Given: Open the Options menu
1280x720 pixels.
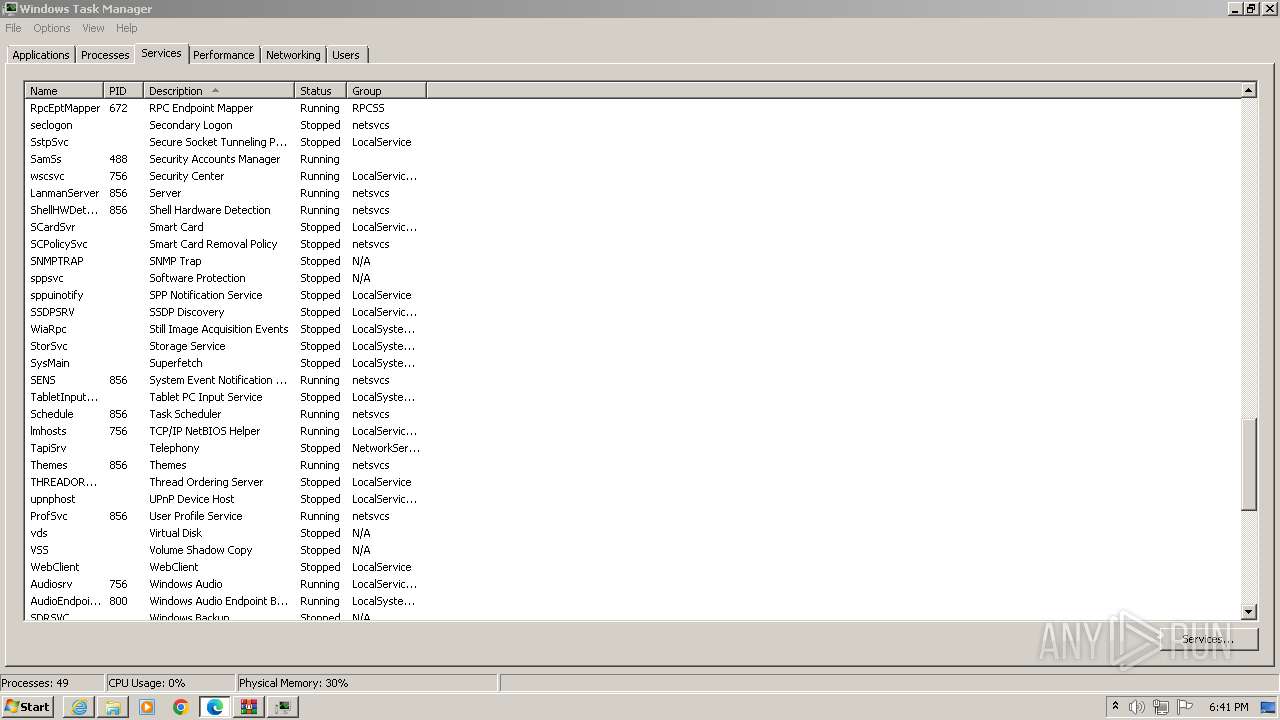Looking at the screenshot, I should pyautogui.click(x=52, y=28).
